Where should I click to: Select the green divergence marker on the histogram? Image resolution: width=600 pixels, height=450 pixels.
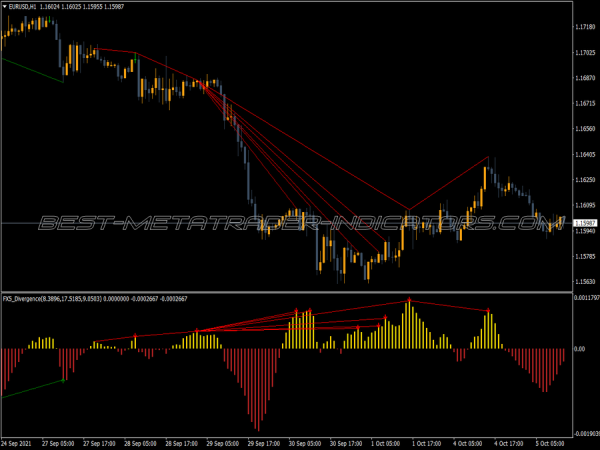[63, 381]
